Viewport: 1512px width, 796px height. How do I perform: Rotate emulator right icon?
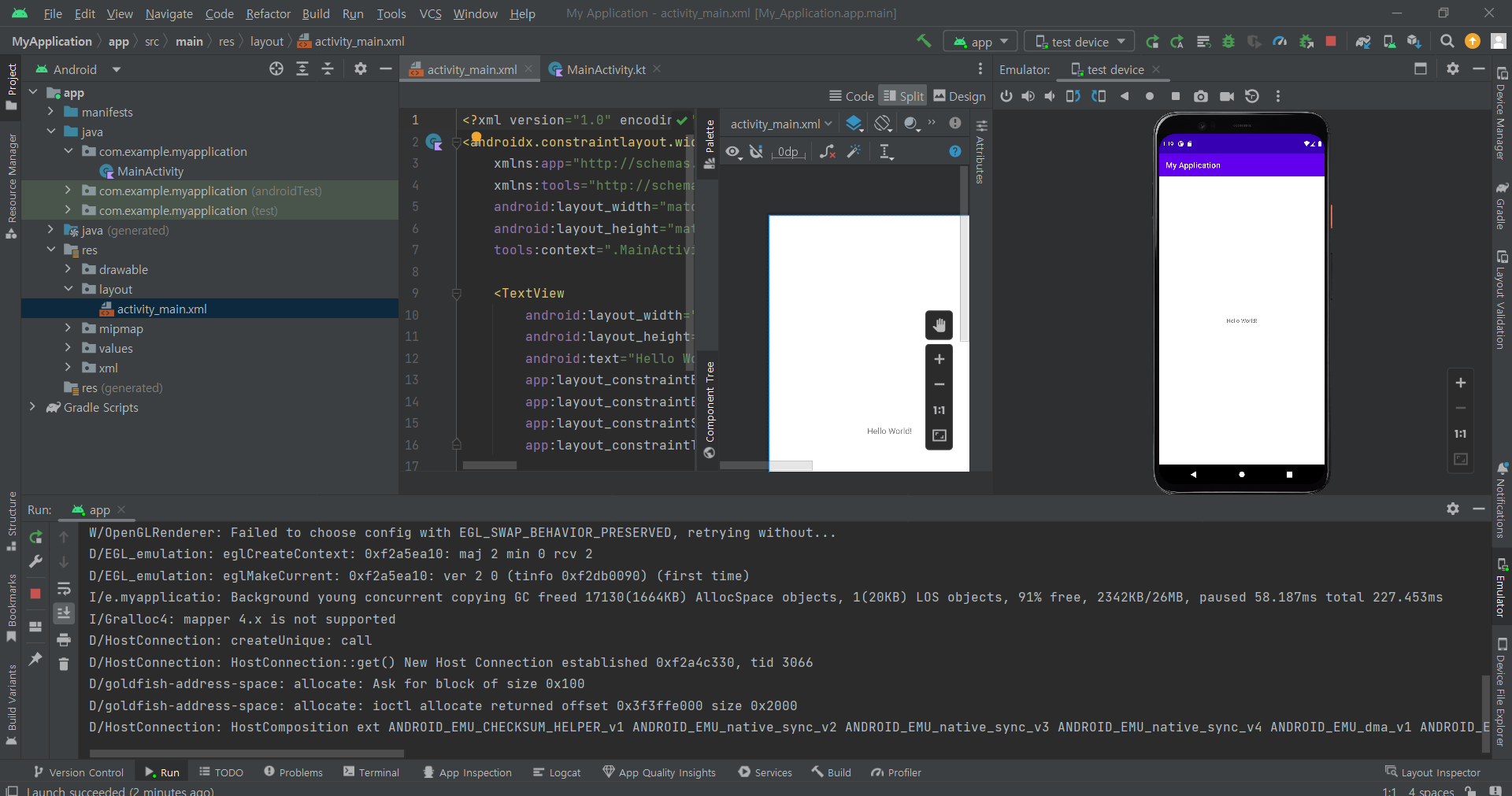click(1099, 96)
